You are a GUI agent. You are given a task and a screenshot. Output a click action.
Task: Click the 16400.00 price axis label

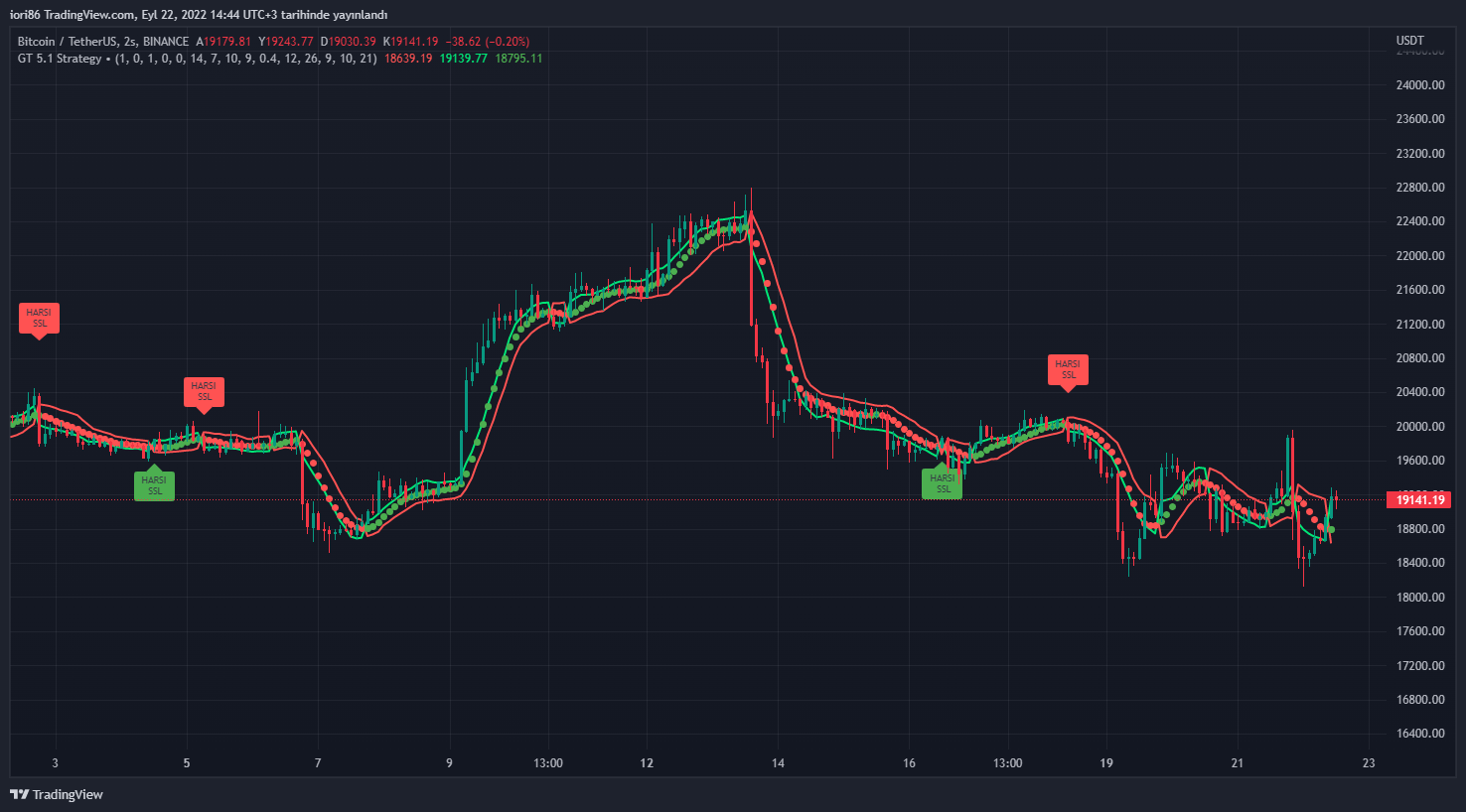coord(1420,734)
